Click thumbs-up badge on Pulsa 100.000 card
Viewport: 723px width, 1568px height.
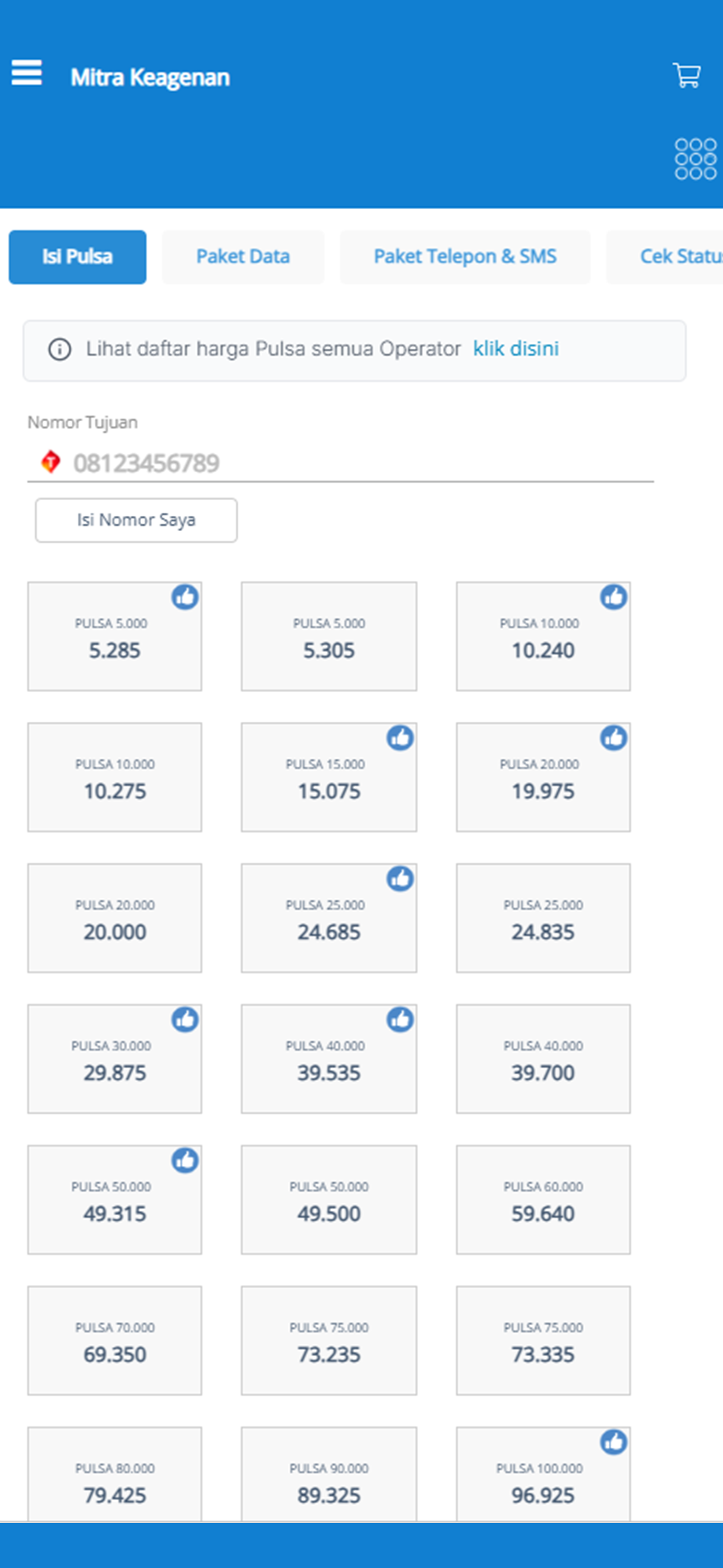[x=614, y=1442]
